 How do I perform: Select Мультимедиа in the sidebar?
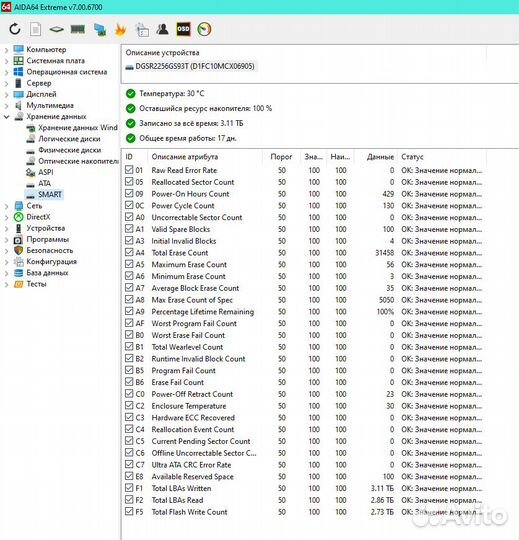click(50, 105)
